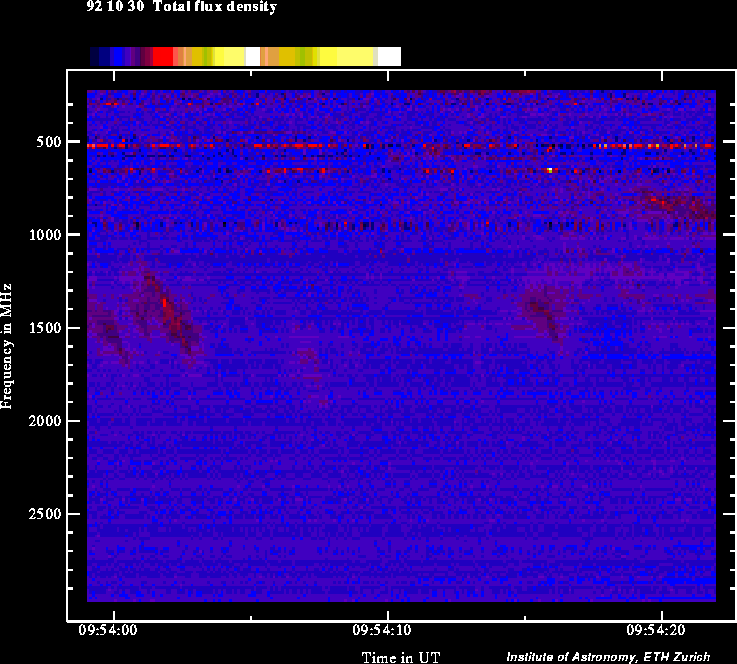Screen dimensions: 737x664
Task: Click the '92 10 30 Total flux density' title
Action: (x=181, y=7)
